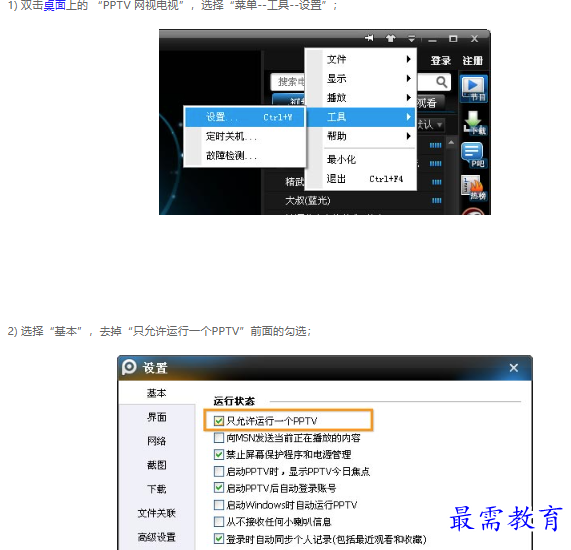Select 帮助 in the PPTV menu
The image size is (571, 550).
[361, 136]
